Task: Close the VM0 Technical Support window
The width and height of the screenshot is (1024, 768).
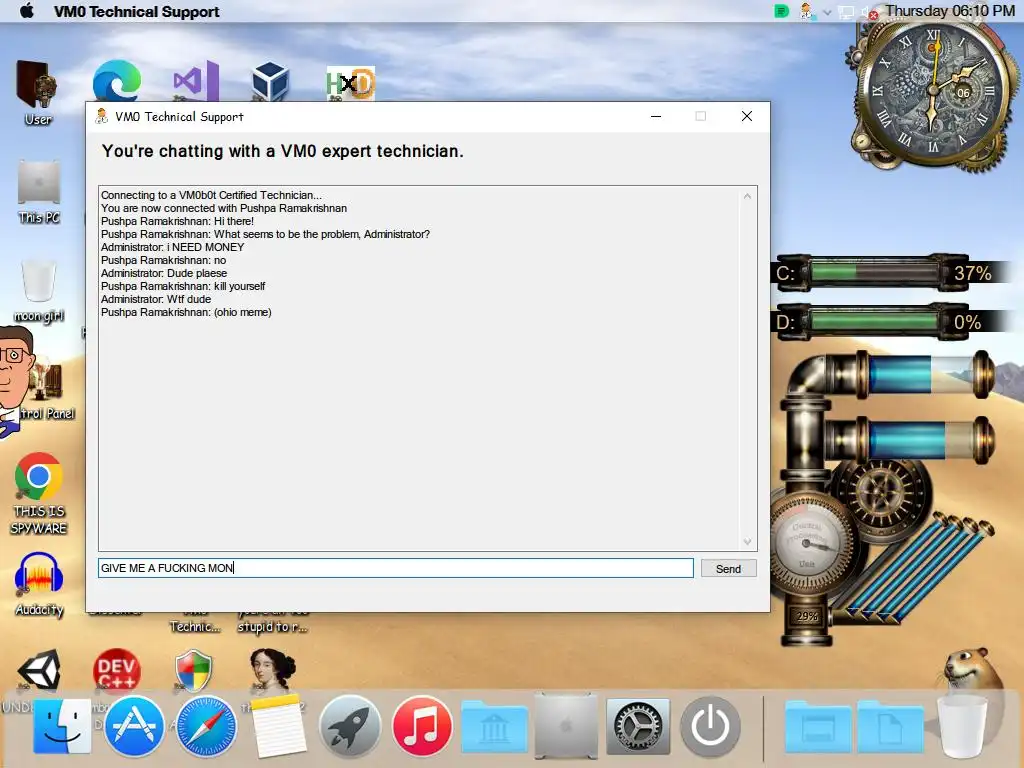Action: [x=746, y=116]
